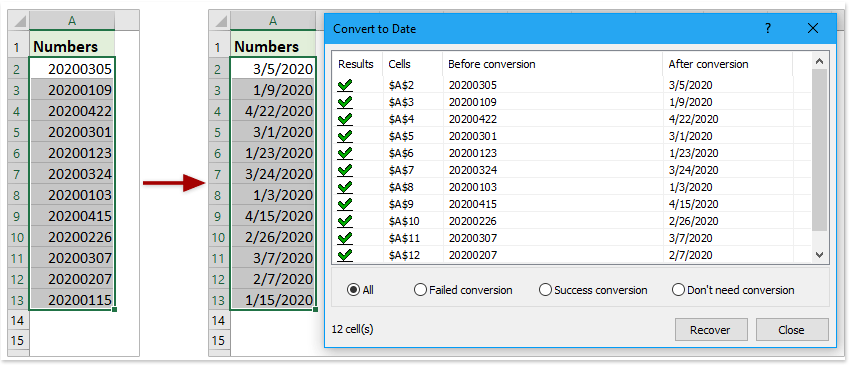The width and height of the screenshot is (850, 367).
Task: Select the Failed conversion radio button
Action: click(420, 290)
